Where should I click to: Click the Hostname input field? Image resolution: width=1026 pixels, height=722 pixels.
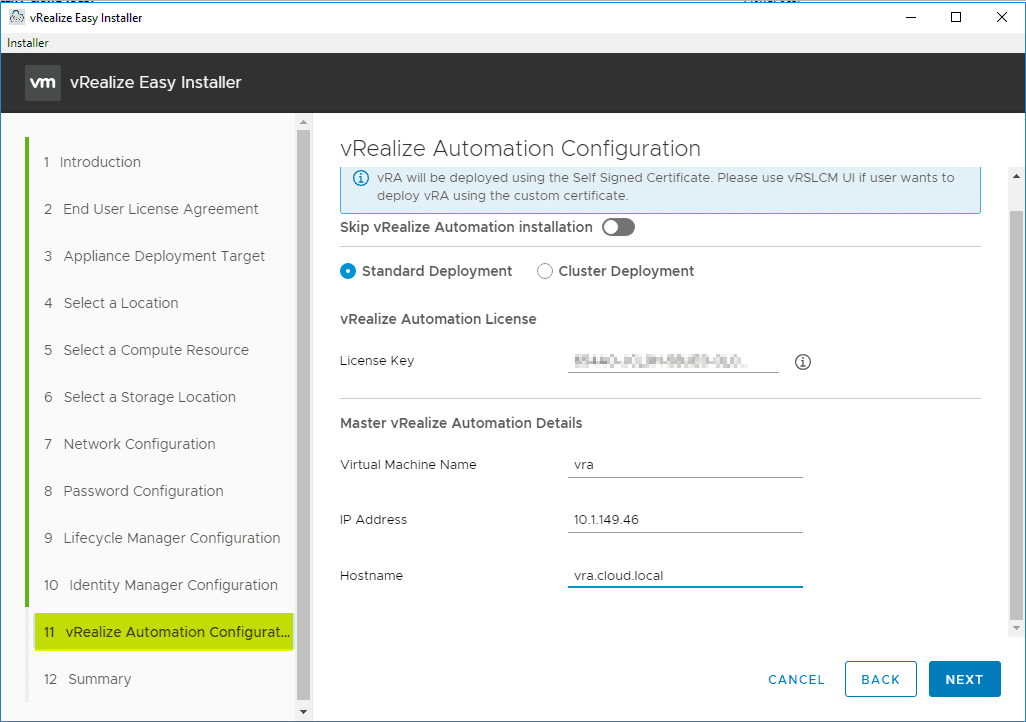[684, 576]
